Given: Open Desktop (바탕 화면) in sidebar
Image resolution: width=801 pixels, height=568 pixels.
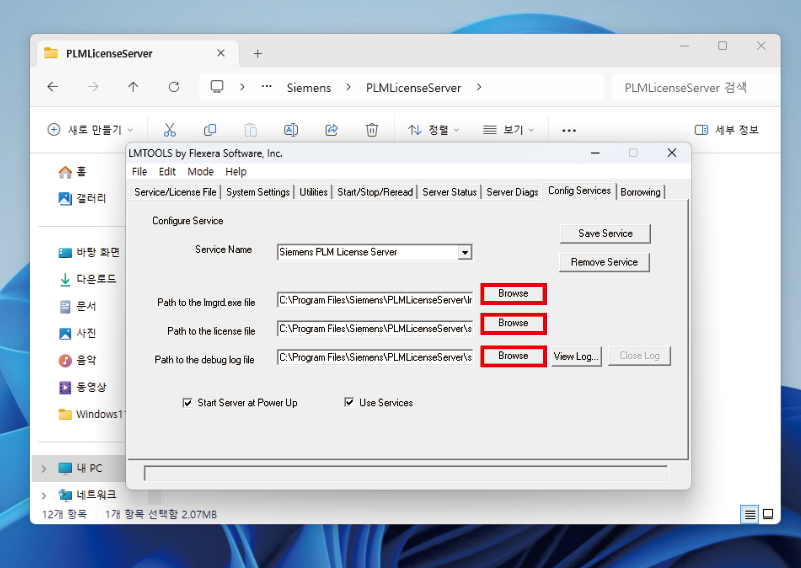Looking at the screenshot, I should [x=89, y=252].
